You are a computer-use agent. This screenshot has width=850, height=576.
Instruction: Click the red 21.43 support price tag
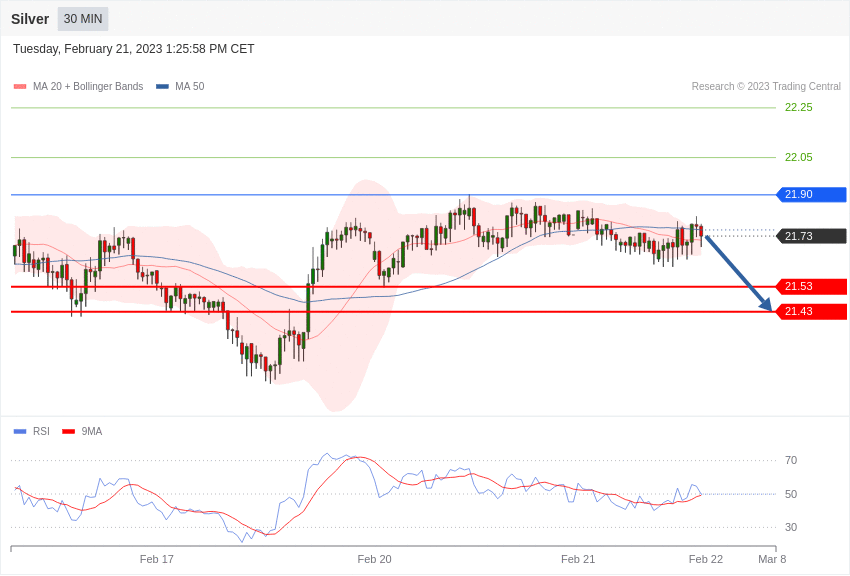click(812, 311)
